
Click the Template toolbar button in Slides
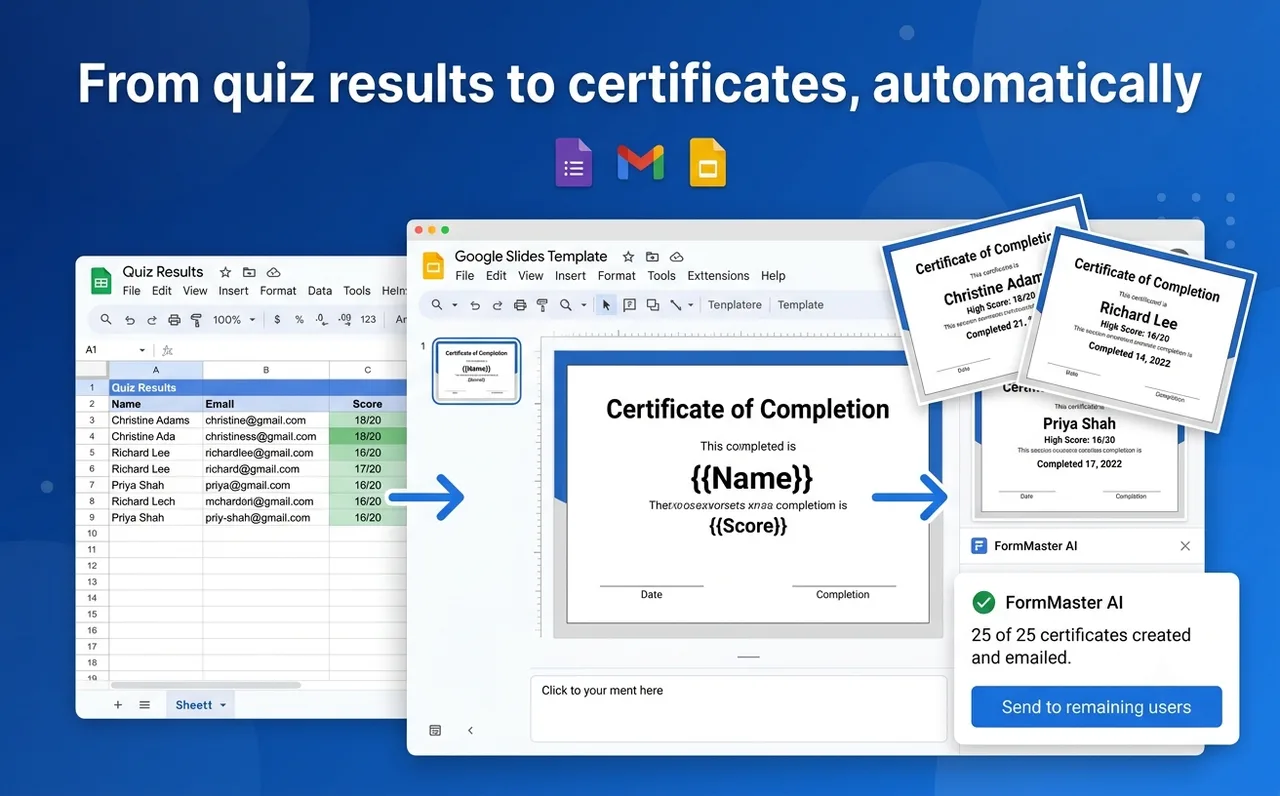coord(801,305)
